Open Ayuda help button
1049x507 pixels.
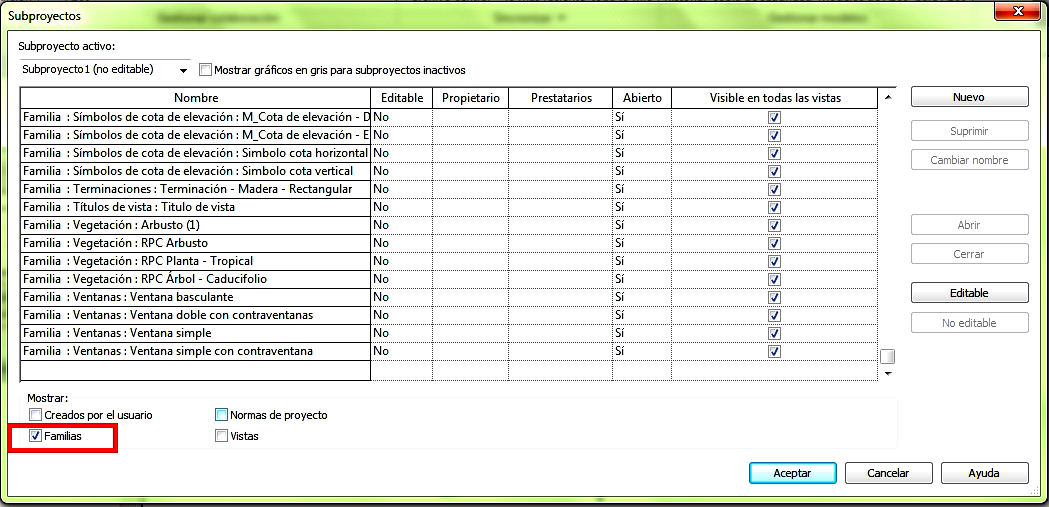point(983,473)
